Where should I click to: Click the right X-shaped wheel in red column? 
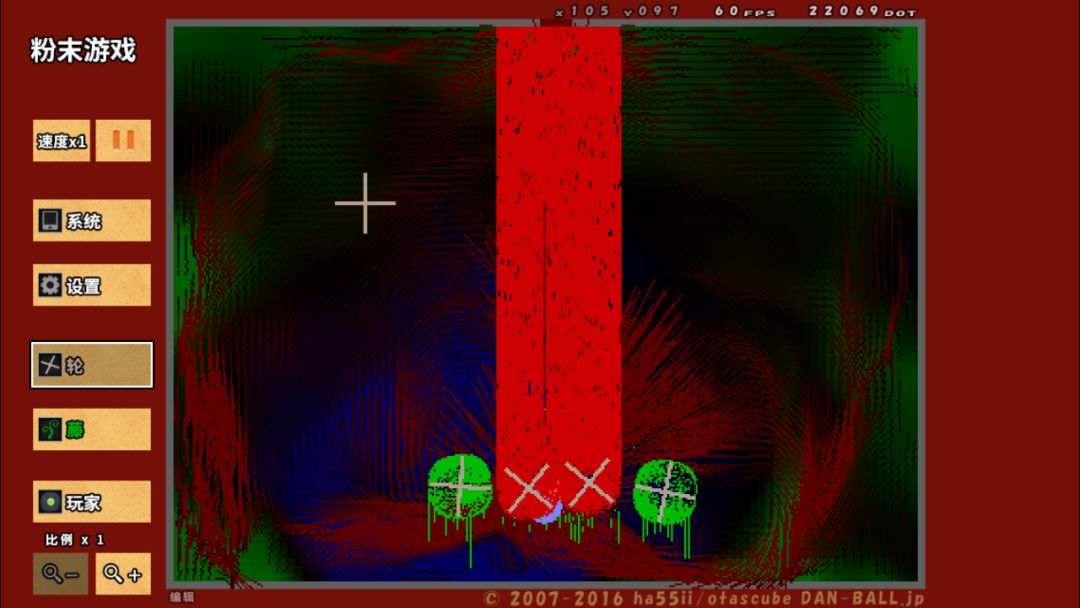[589, 482]
